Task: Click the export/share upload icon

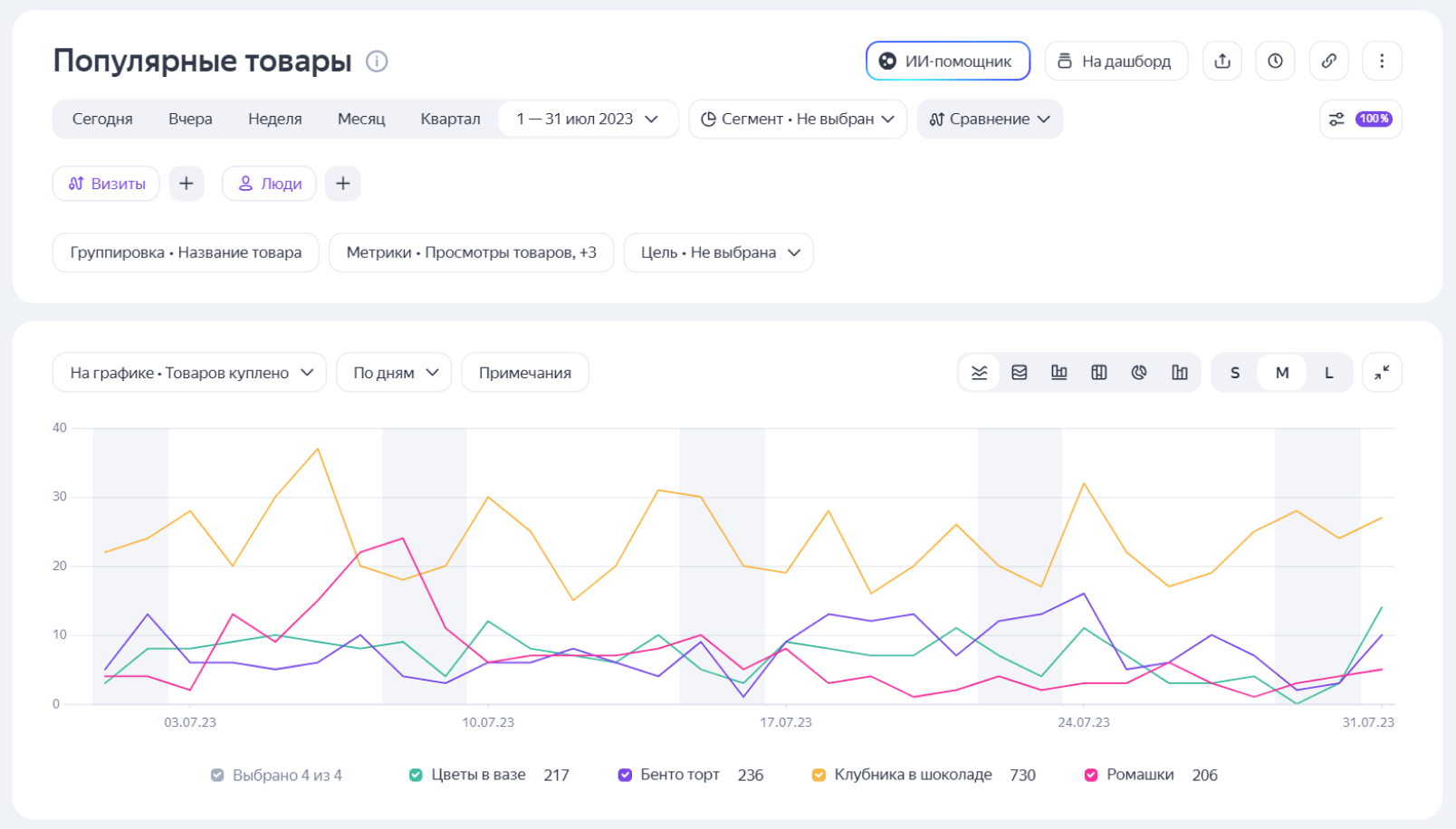Action: click(x=1222, y=61)
